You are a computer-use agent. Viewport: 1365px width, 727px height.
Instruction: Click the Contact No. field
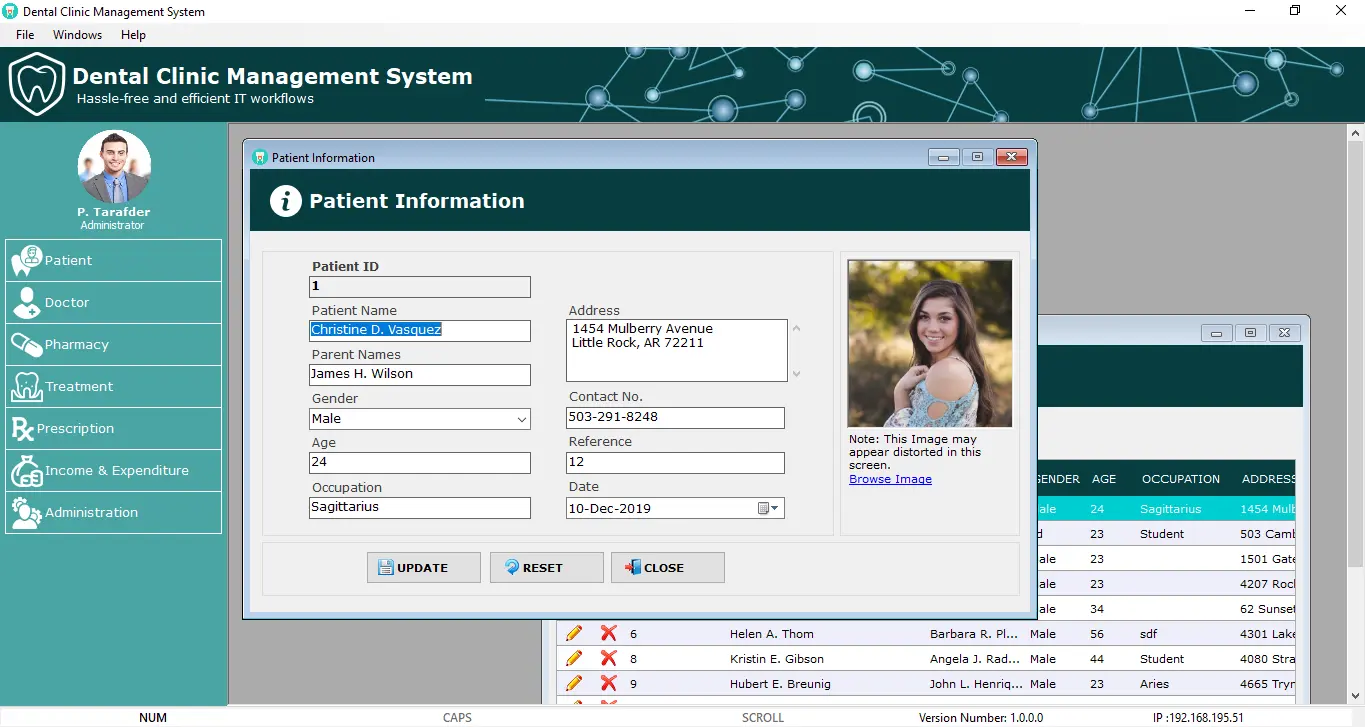(675, 417)
